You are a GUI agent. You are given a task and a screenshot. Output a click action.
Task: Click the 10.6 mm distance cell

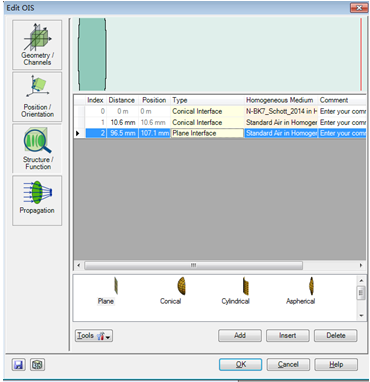[x=122, y=122]
